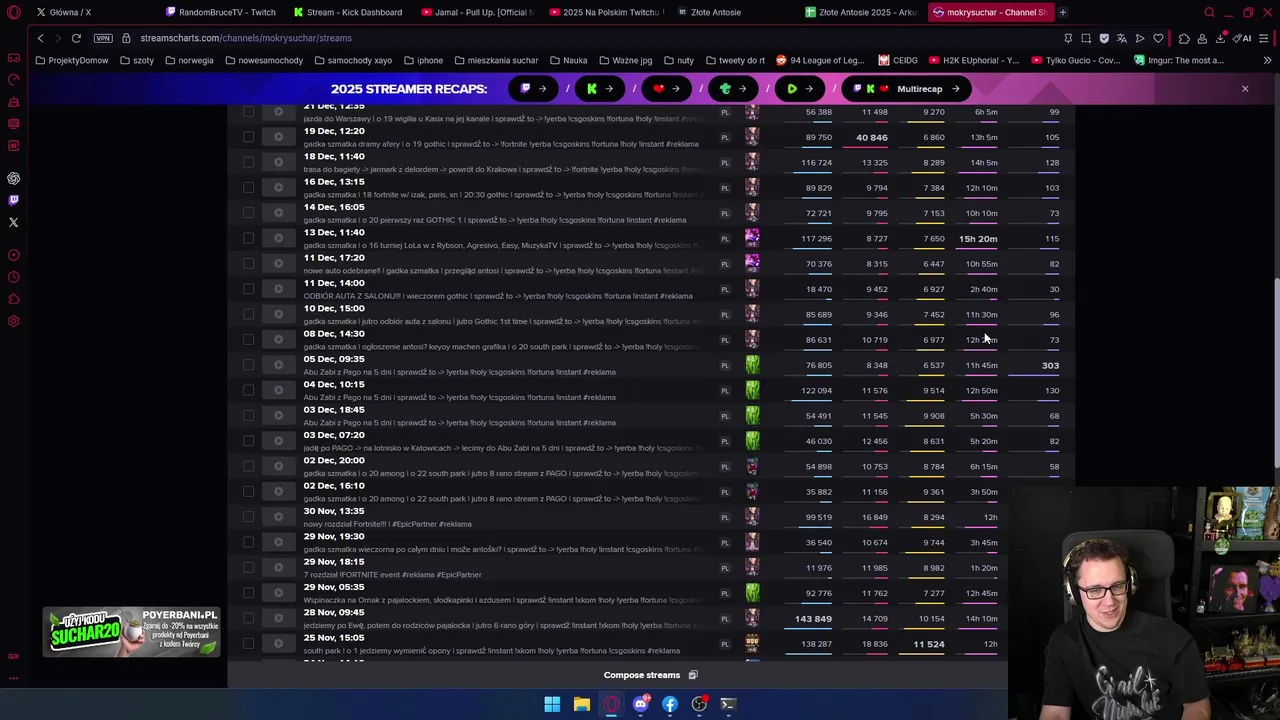Play the 05 Dec, 09:35 stream row
This screenshot has width=1280, height=720.
(x=278, y=365)
